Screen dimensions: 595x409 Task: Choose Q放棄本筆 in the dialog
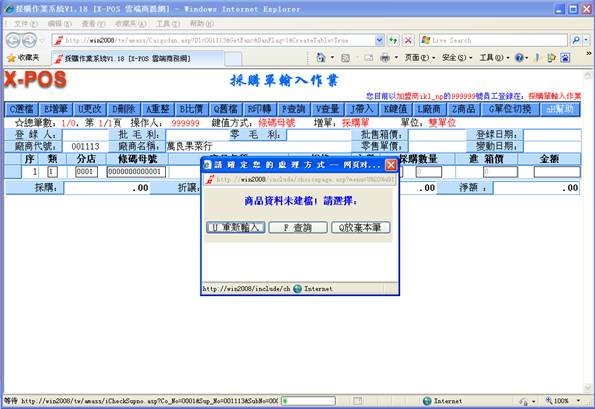(x=360, y=227)
